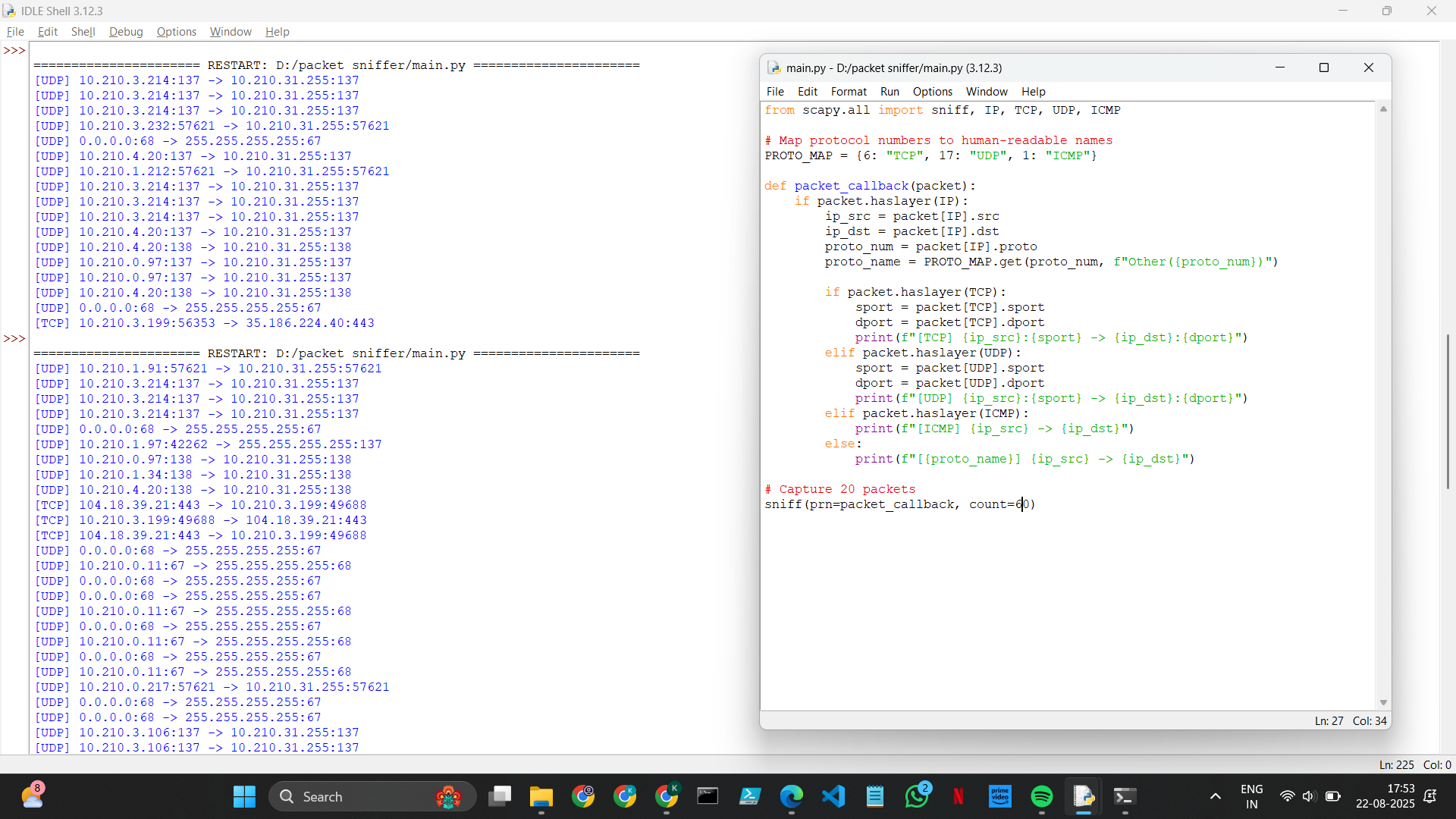
Task: Click the PROTO_MAP dictionary line in editor
Action: pos(931,155)
